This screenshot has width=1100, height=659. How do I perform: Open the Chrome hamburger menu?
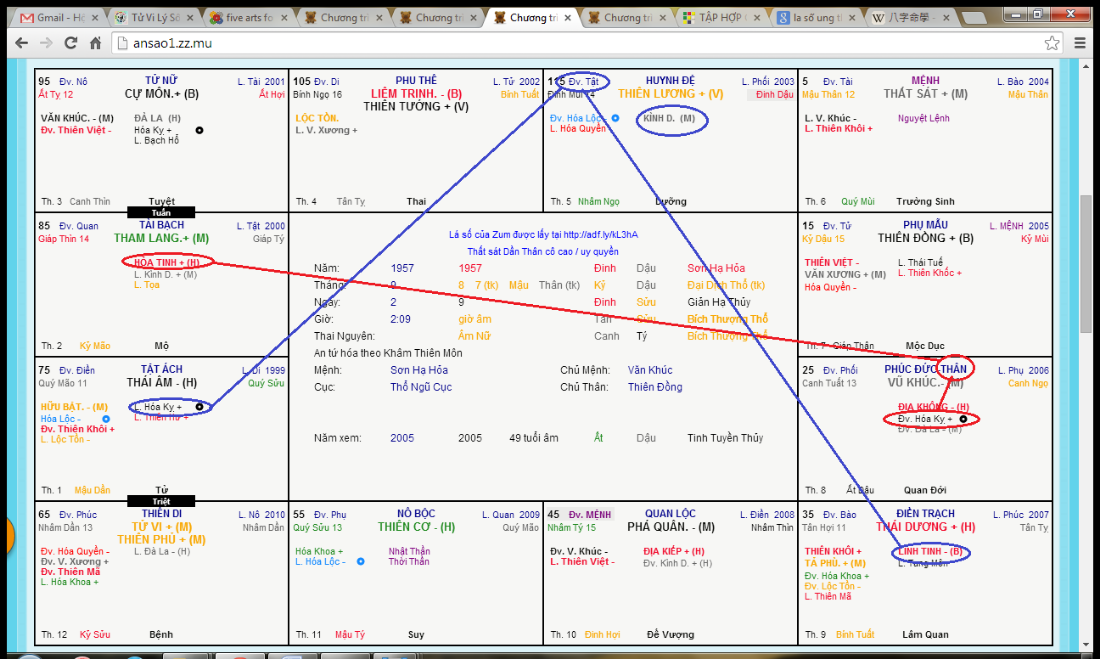tap(1081, 43)
